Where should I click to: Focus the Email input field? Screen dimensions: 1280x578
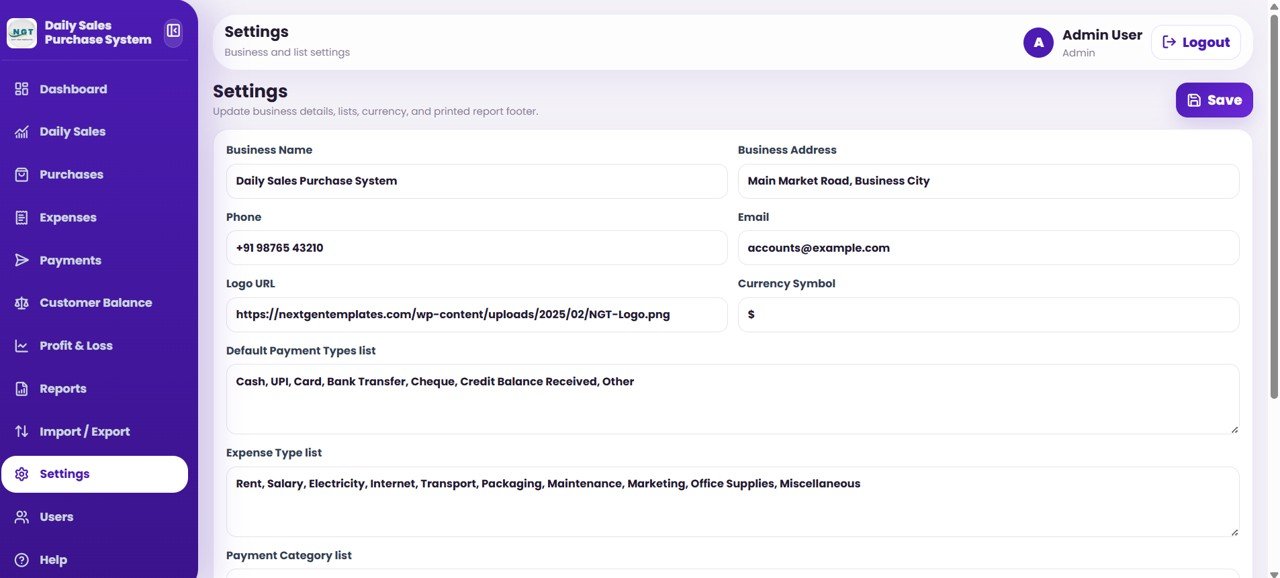point(988,248)
